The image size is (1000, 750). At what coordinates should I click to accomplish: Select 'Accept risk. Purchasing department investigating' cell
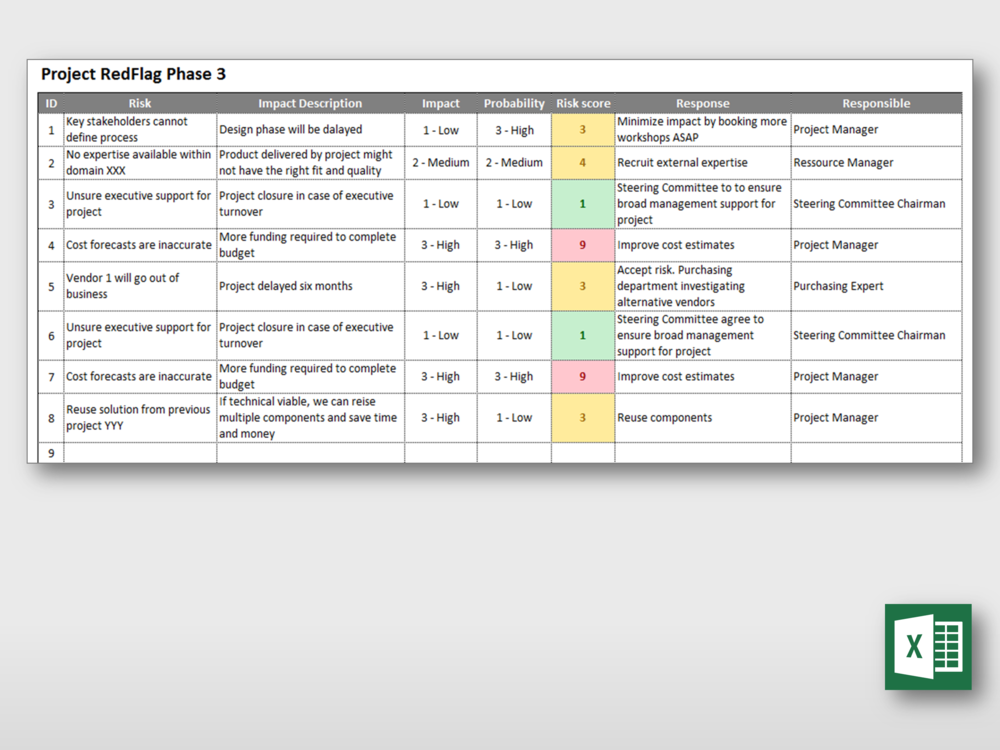click(703, 286)
